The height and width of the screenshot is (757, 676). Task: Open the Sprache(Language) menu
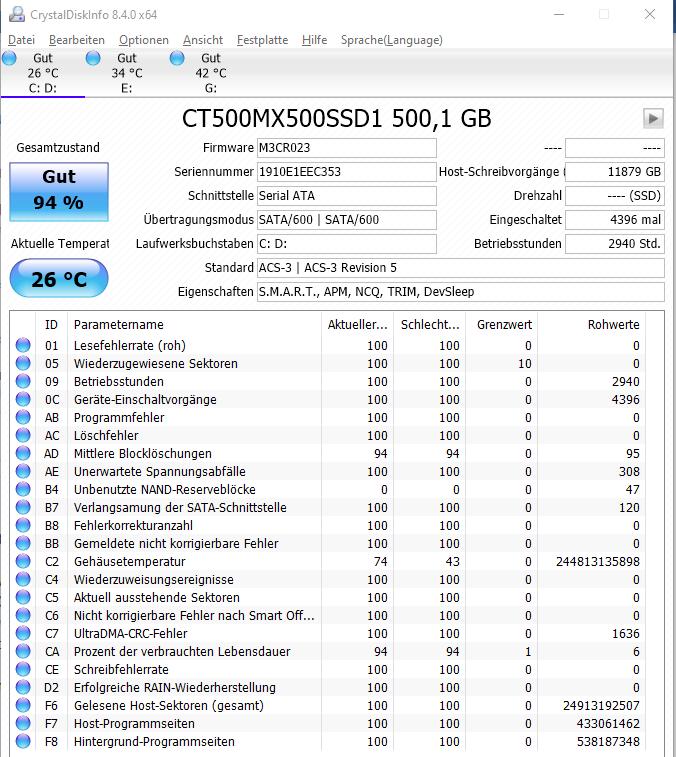pos(392,40)
